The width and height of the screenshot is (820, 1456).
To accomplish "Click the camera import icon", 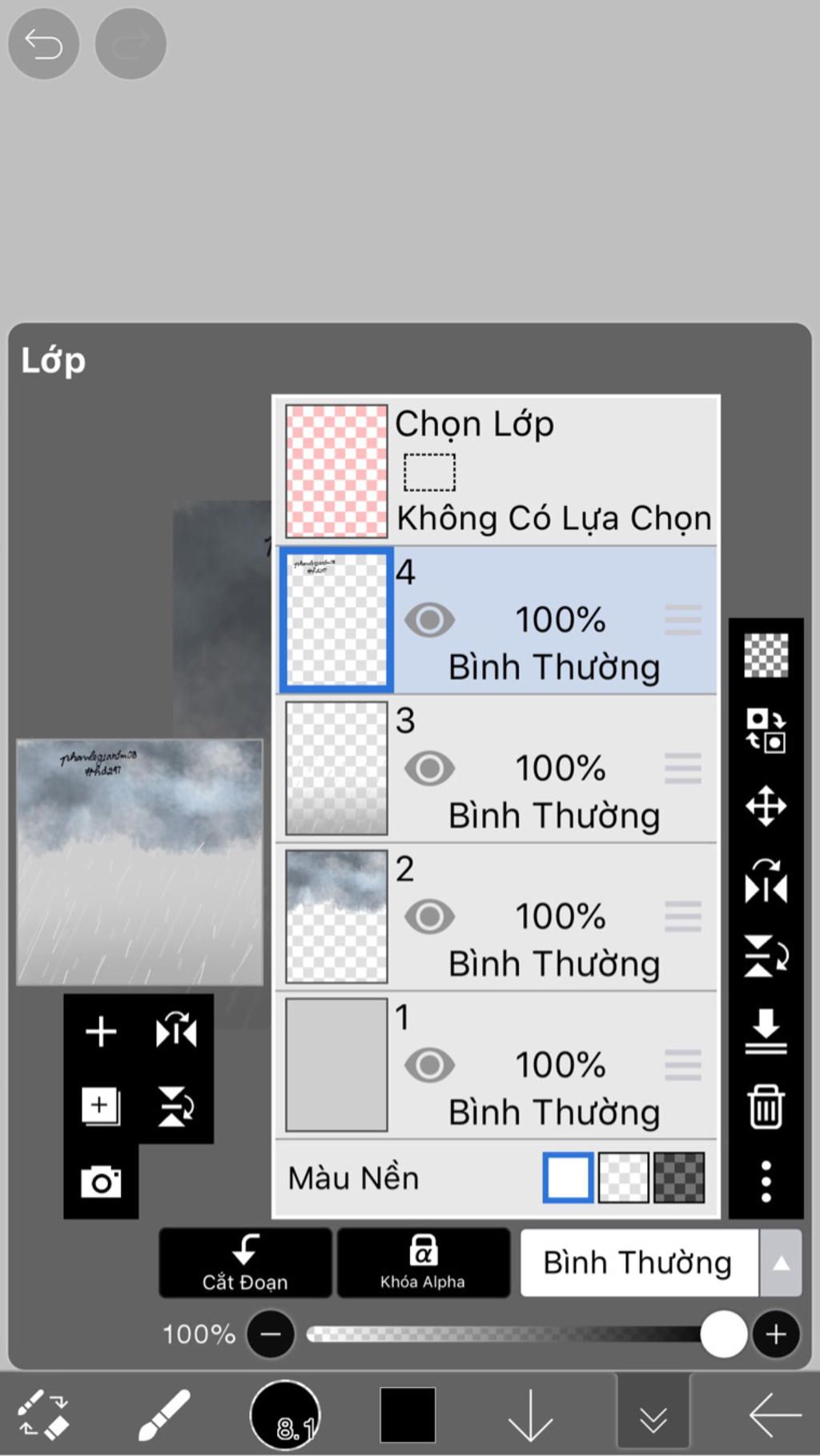I will [x=101, y=1181].
